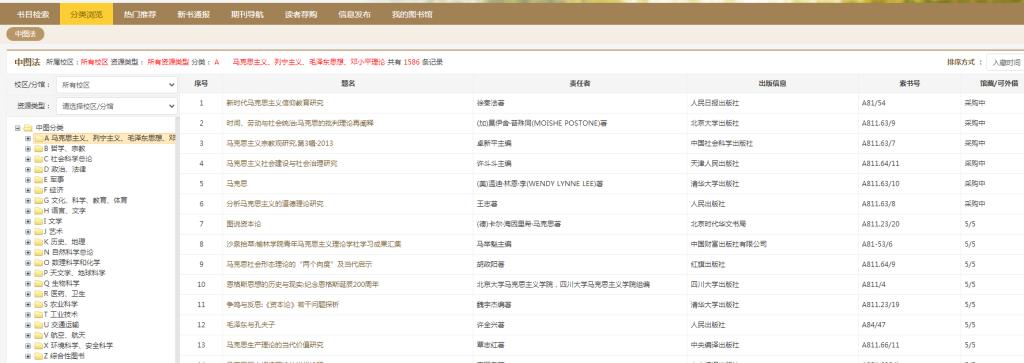1024x363 pixels.
Task: Click folder icon of S 农业科学
Action: pos(38,304)
